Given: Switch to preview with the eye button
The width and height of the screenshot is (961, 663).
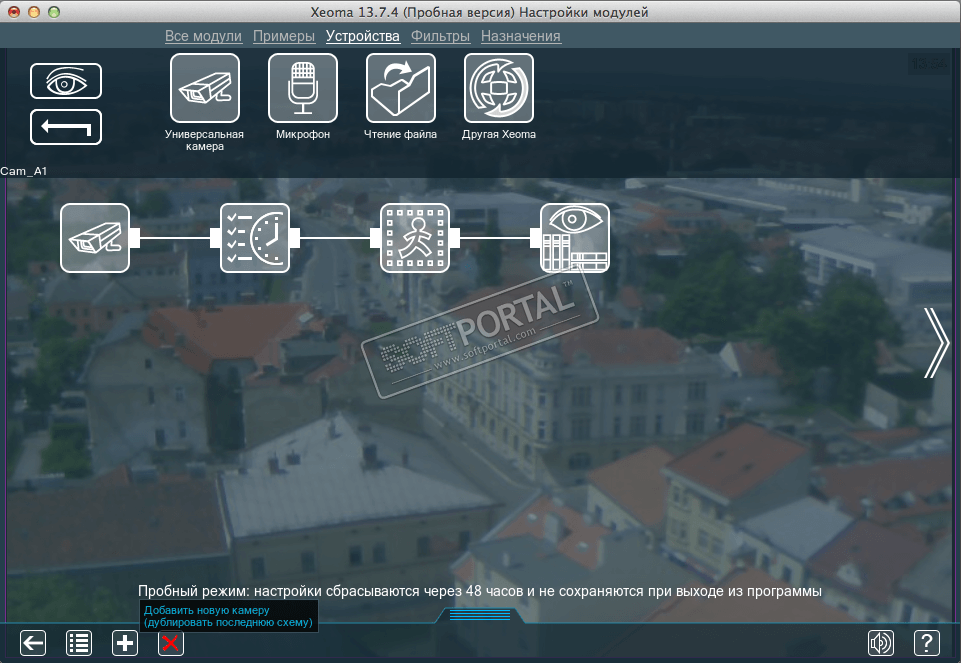Looking at the screenshot, I should pos(66,81).
